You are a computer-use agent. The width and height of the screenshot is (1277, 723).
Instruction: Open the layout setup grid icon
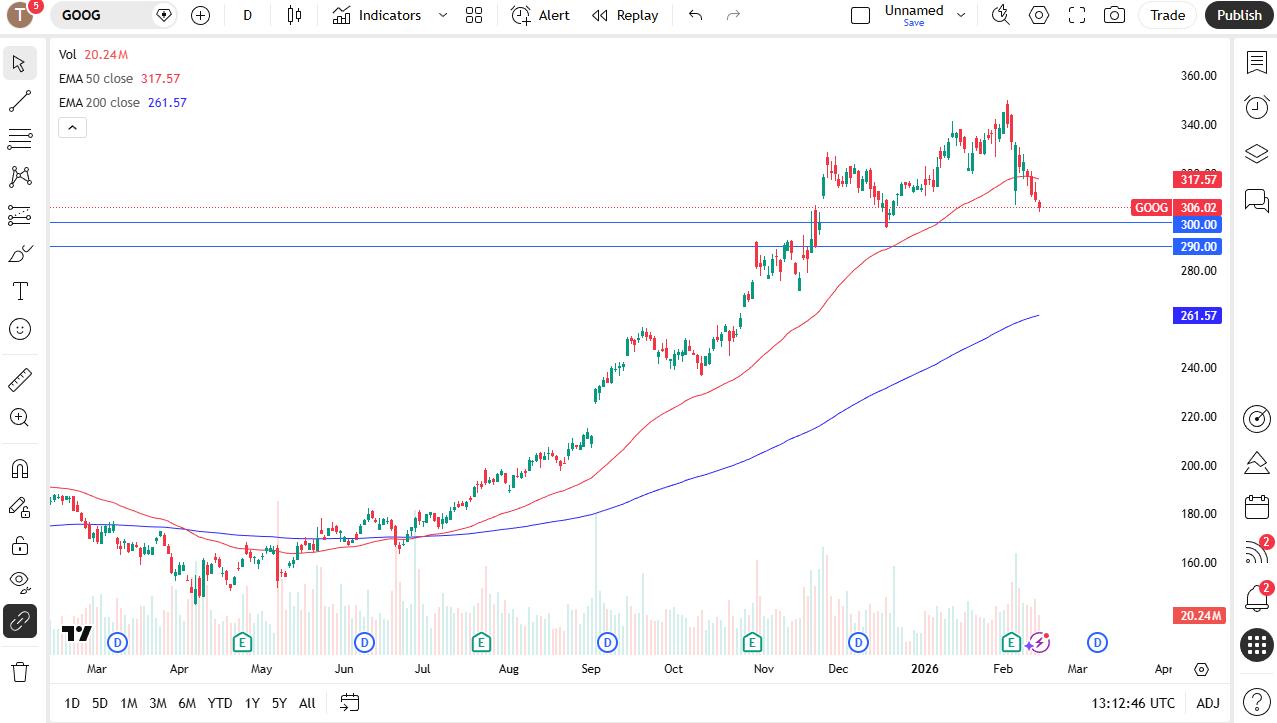[x=474, y=15]
